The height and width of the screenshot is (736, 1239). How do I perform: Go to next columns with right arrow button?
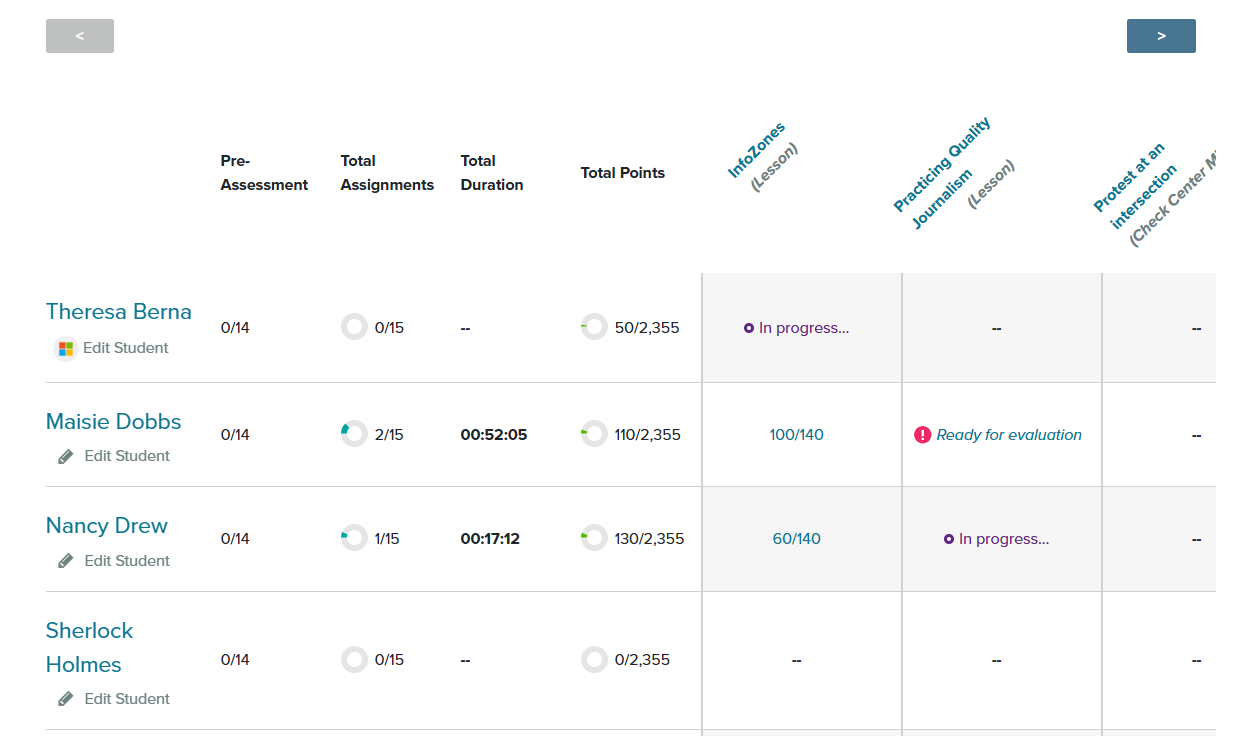[1160, 36]
